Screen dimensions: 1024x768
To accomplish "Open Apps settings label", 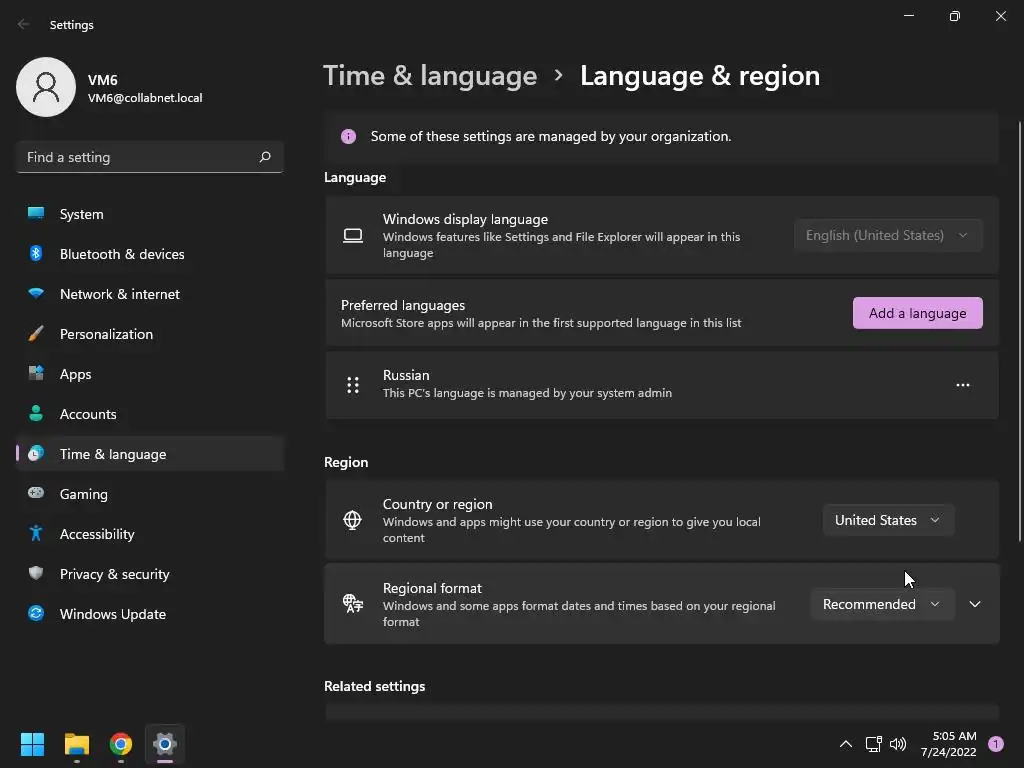I will tap(76, 374).
